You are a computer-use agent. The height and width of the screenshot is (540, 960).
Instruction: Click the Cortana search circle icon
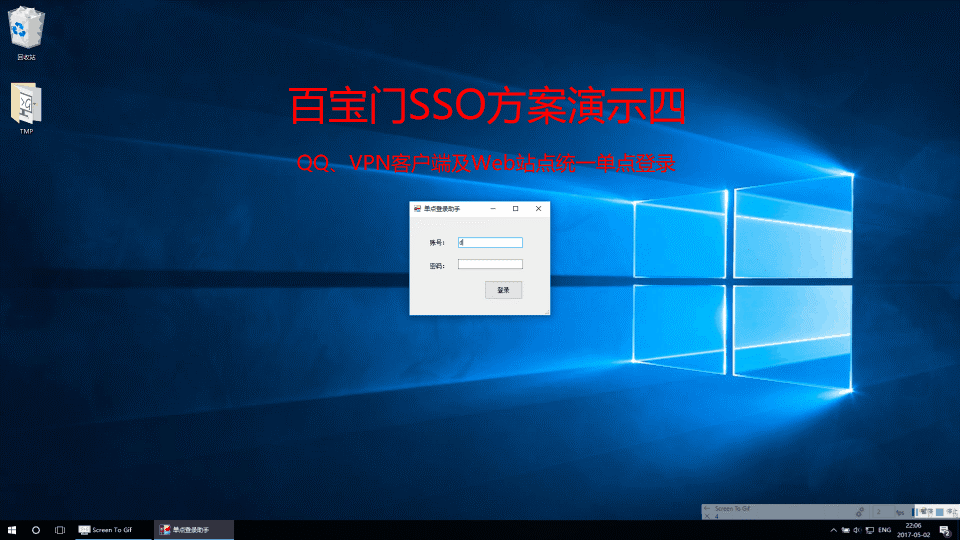36,530
